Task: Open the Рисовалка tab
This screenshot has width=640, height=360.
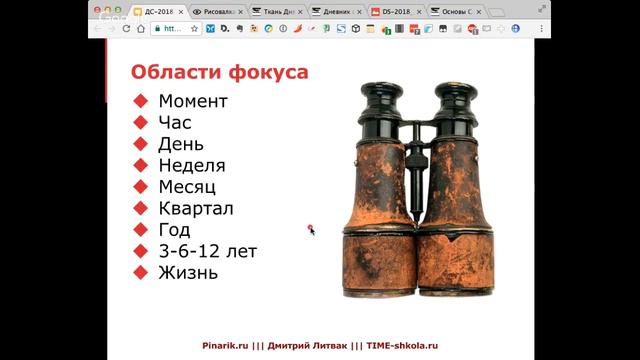Action: click(218, 12)
